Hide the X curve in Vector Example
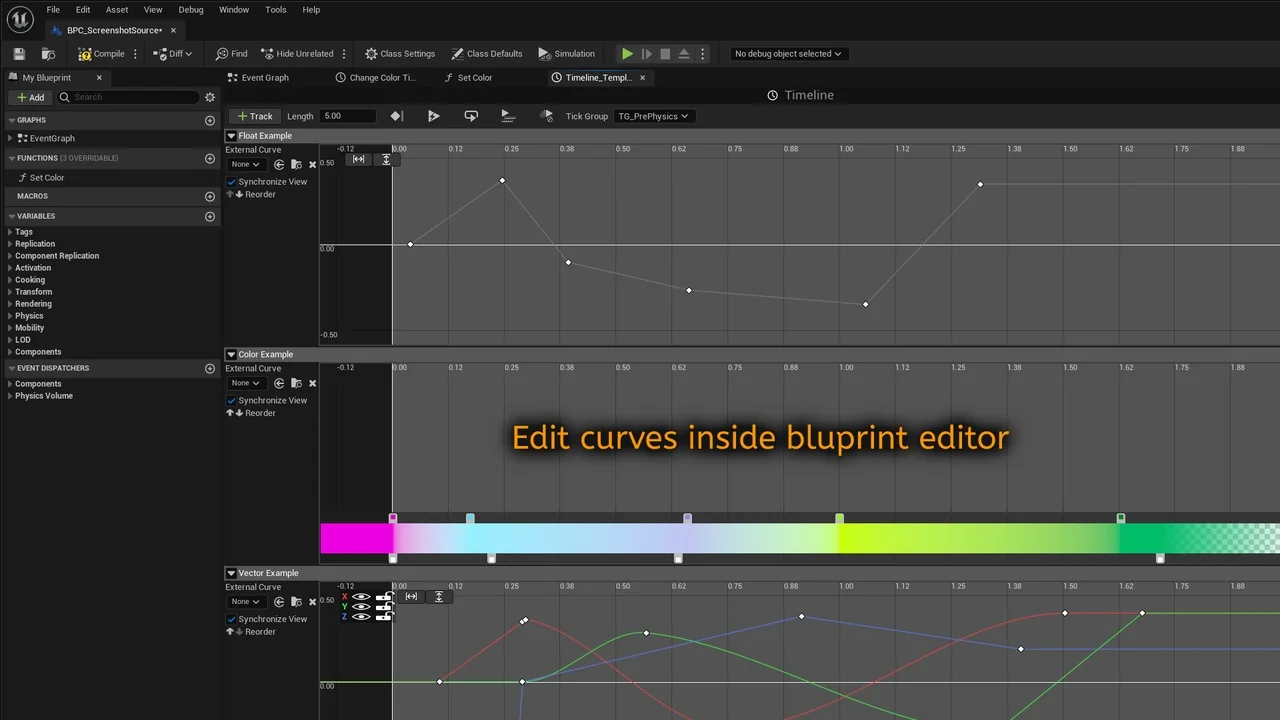 [x=361, y=596]
